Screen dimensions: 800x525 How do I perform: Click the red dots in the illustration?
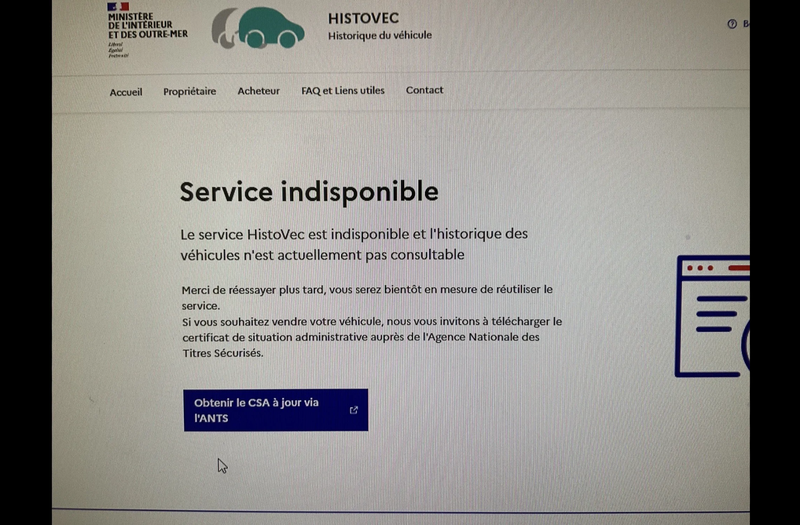coord(700,268)
